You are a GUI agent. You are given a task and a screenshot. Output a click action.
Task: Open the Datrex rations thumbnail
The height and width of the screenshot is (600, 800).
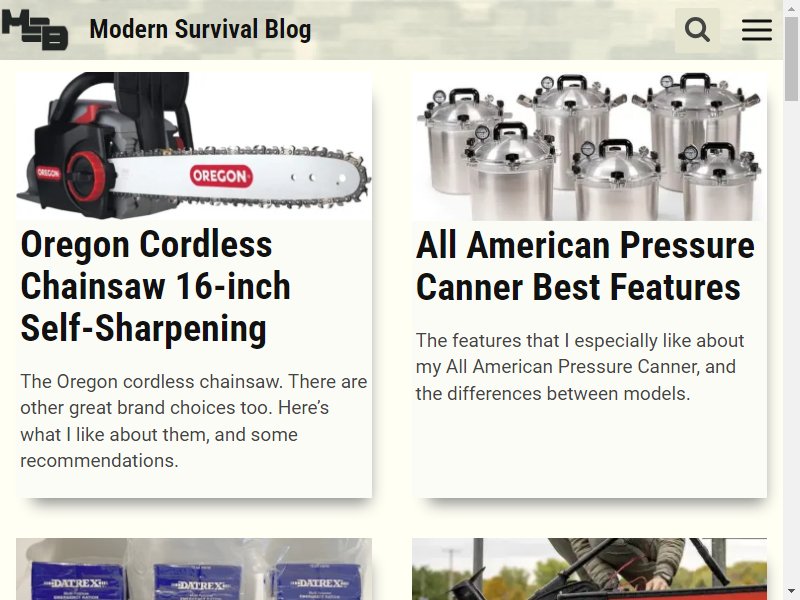(194, 569)
